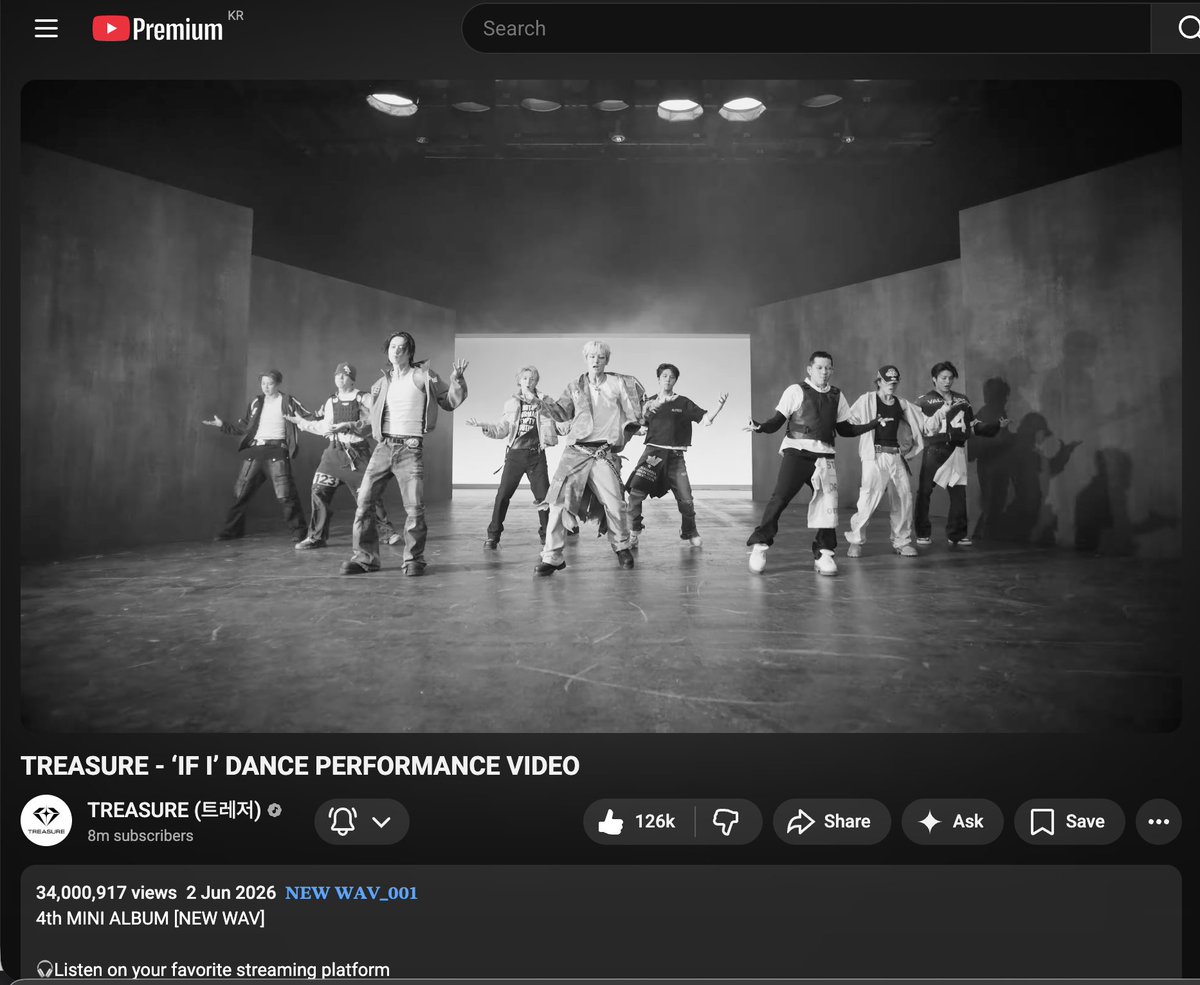Click the verified badge next to TREASURE
This screenshot has width=1200, height=985.
click(274, 810)
